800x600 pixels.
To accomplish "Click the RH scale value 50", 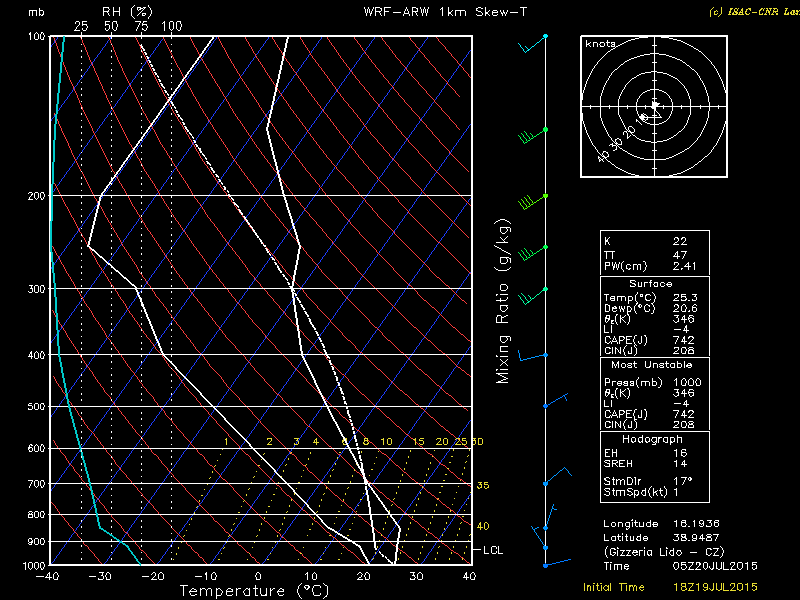I will click(x=111, y=26).
